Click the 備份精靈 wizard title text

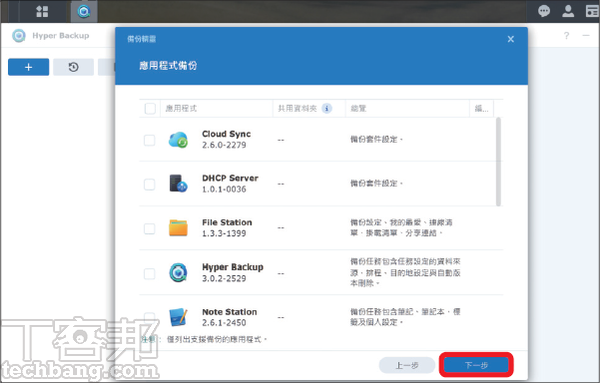[142, 39]
